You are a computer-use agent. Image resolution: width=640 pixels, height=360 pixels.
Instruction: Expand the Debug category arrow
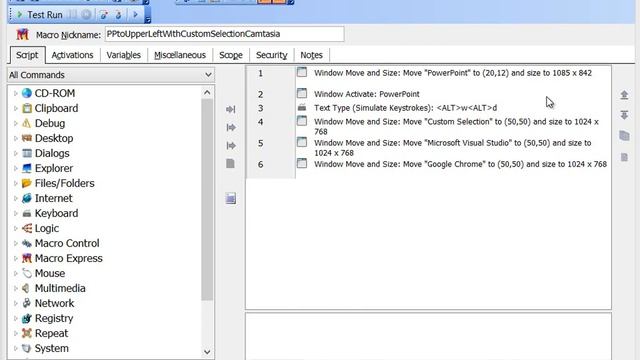click(16, 123)
